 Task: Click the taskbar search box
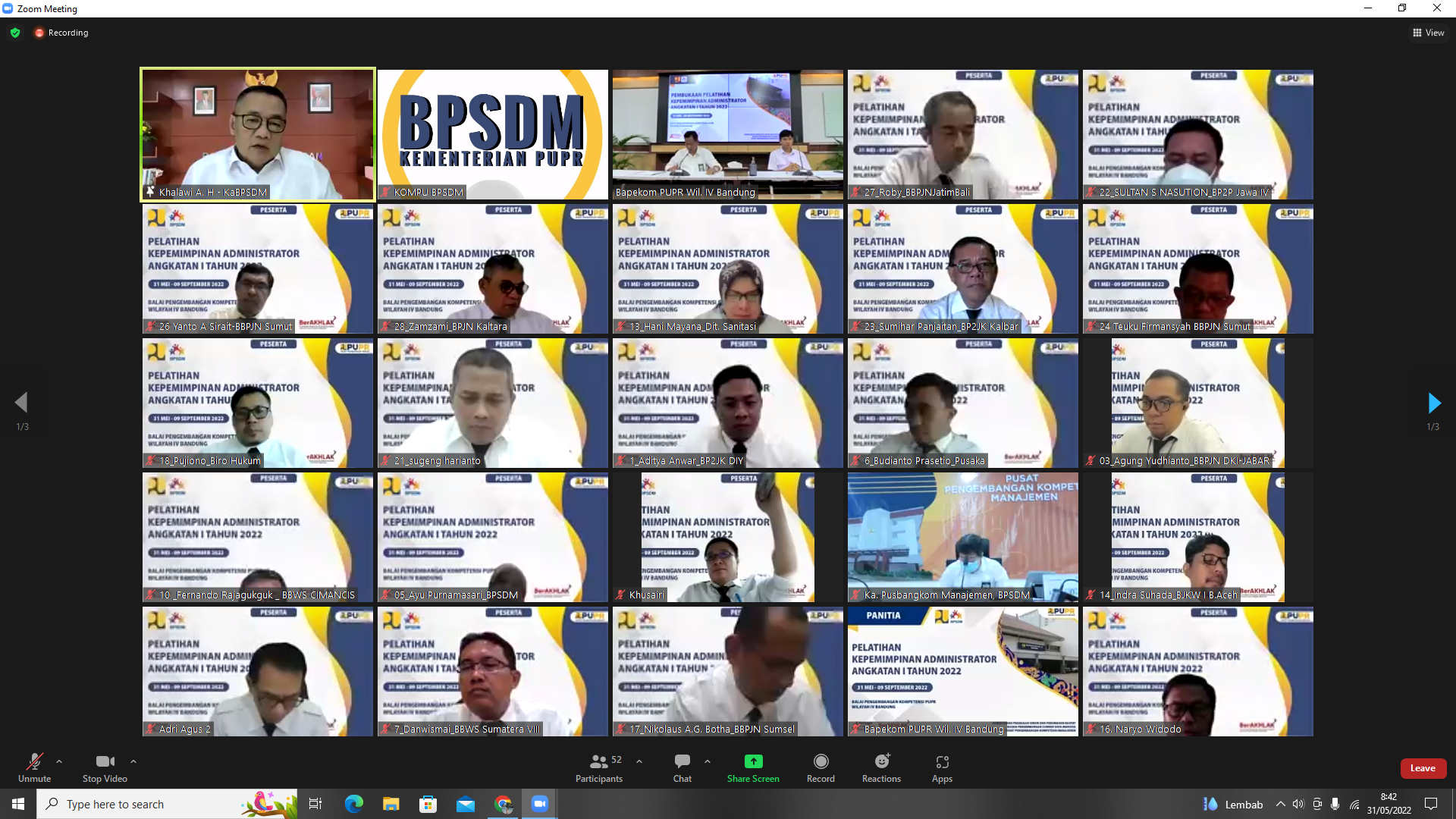[167, 804]
